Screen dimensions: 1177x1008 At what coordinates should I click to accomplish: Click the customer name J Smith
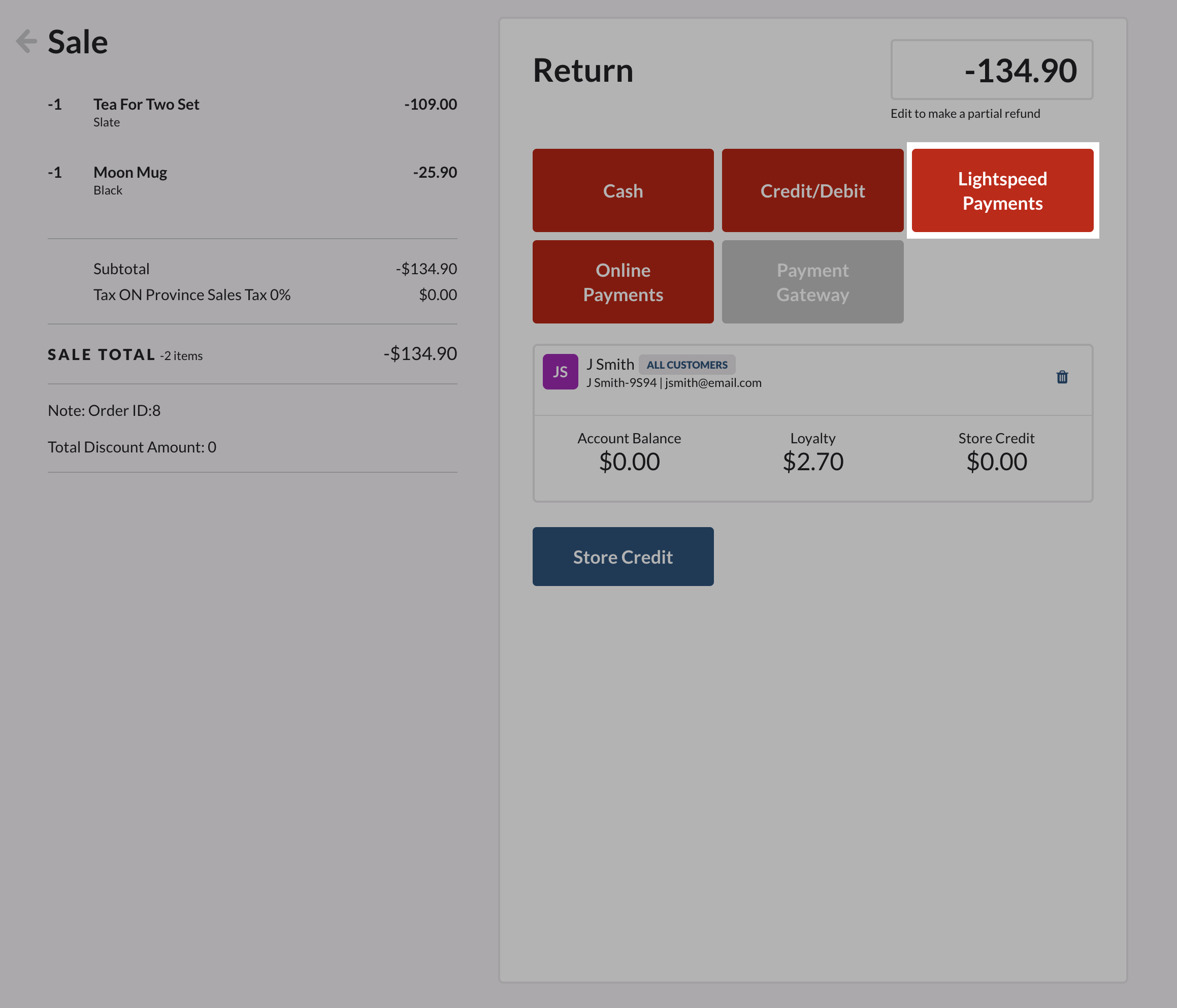[x=610, y=364]
